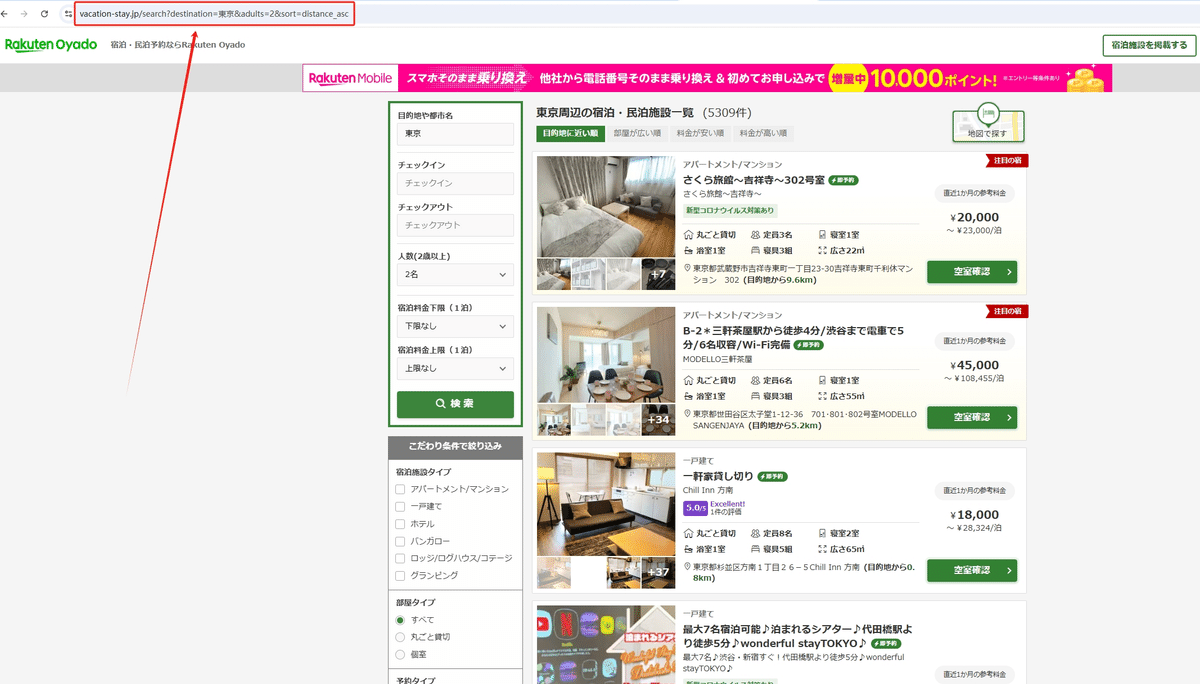Click the 注目の宿 ribbon on the さくら旅館 card
1200x684 pixels.
click(x=1007, y=160)
